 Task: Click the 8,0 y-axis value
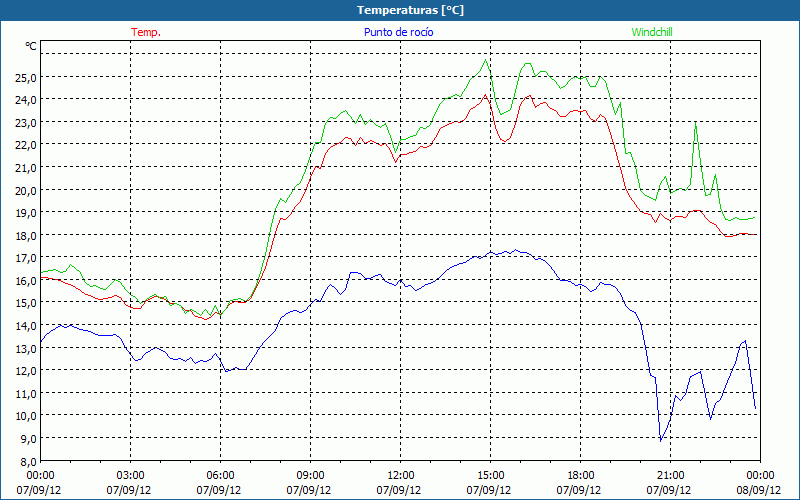point(28,461)
